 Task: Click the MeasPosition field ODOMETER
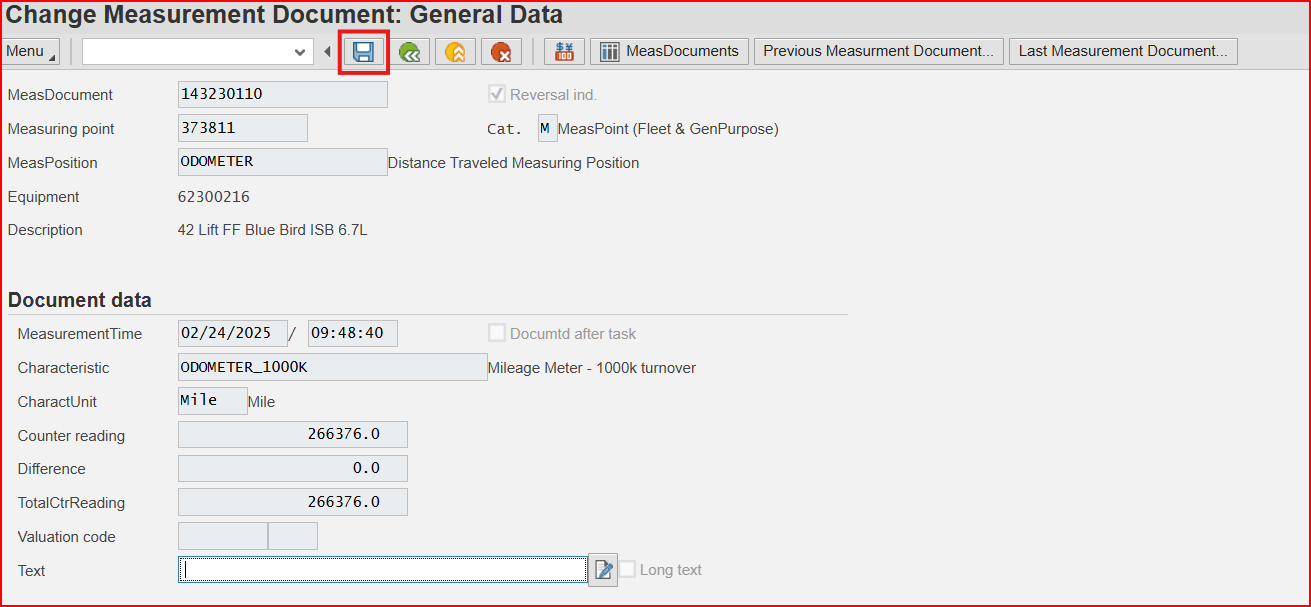[283, 162]
